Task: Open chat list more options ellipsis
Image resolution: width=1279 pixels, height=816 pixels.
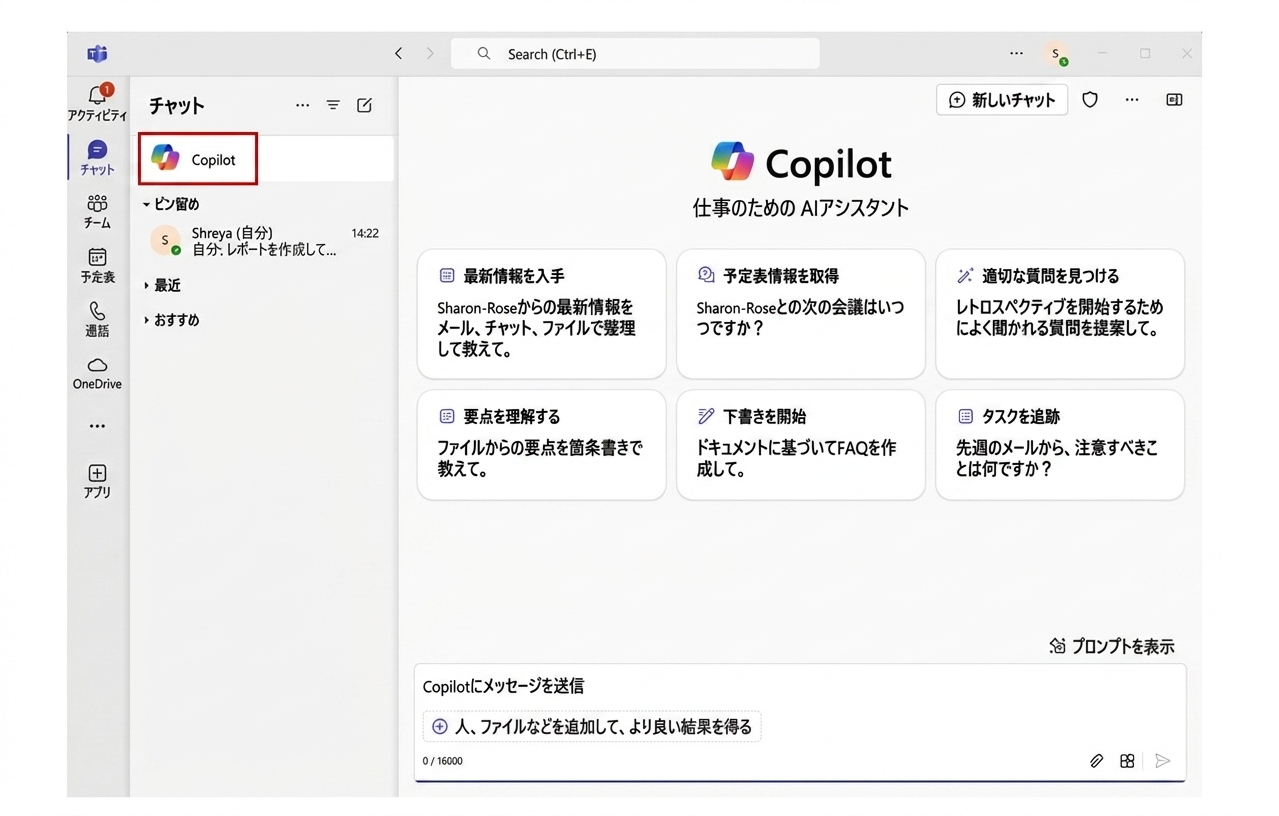Action: click(302, 105)
